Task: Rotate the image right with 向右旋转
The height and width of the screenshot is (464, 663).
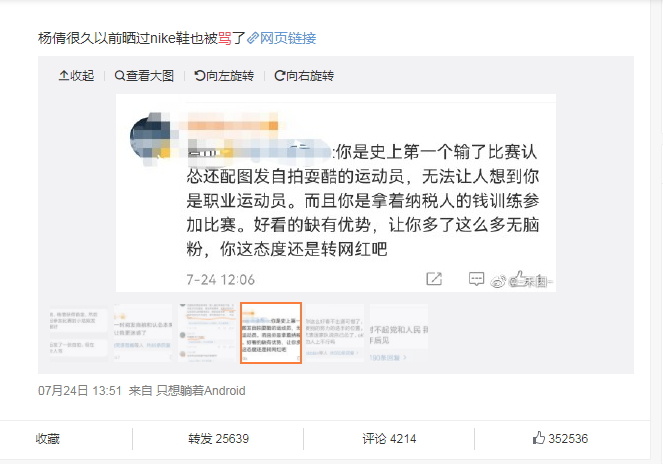Action: coord(304,76)
